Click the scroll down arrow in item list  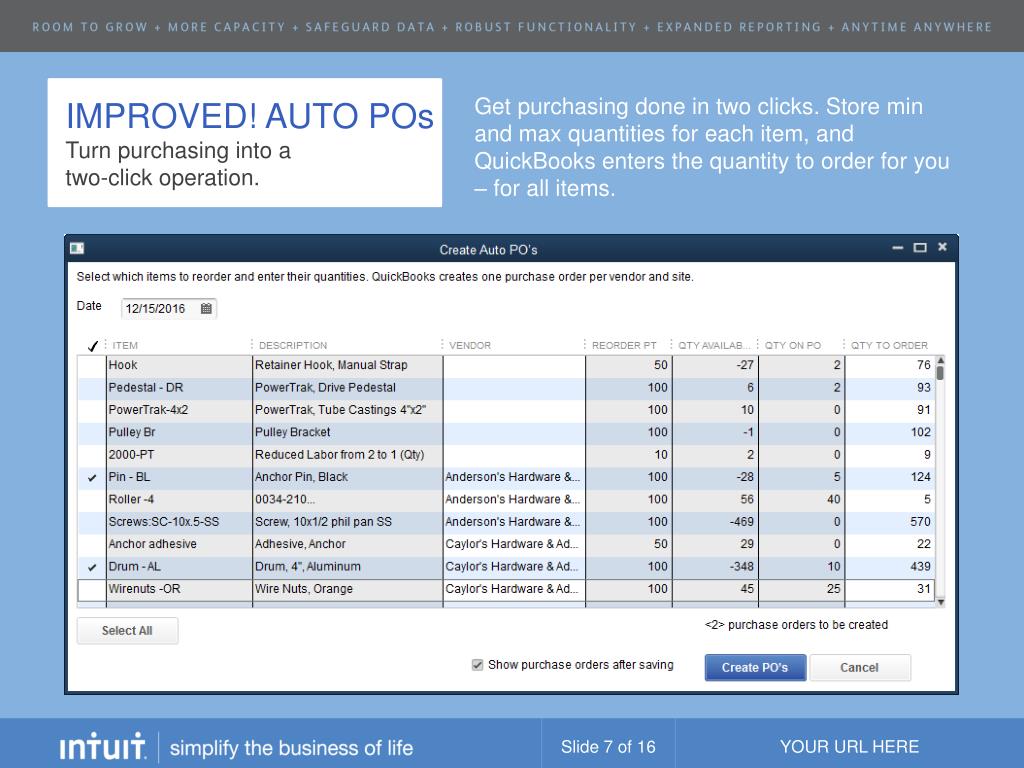point(940,602)
